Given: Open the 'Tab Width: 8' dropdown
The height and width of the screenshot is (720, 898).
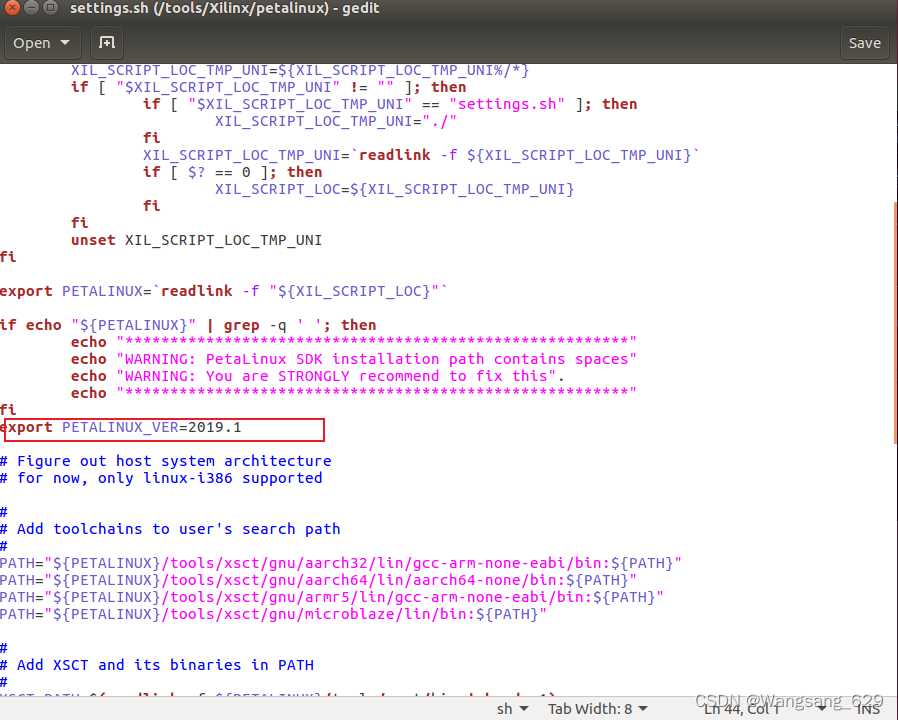Looking at the screenshot, I should [x=597, y=707].
